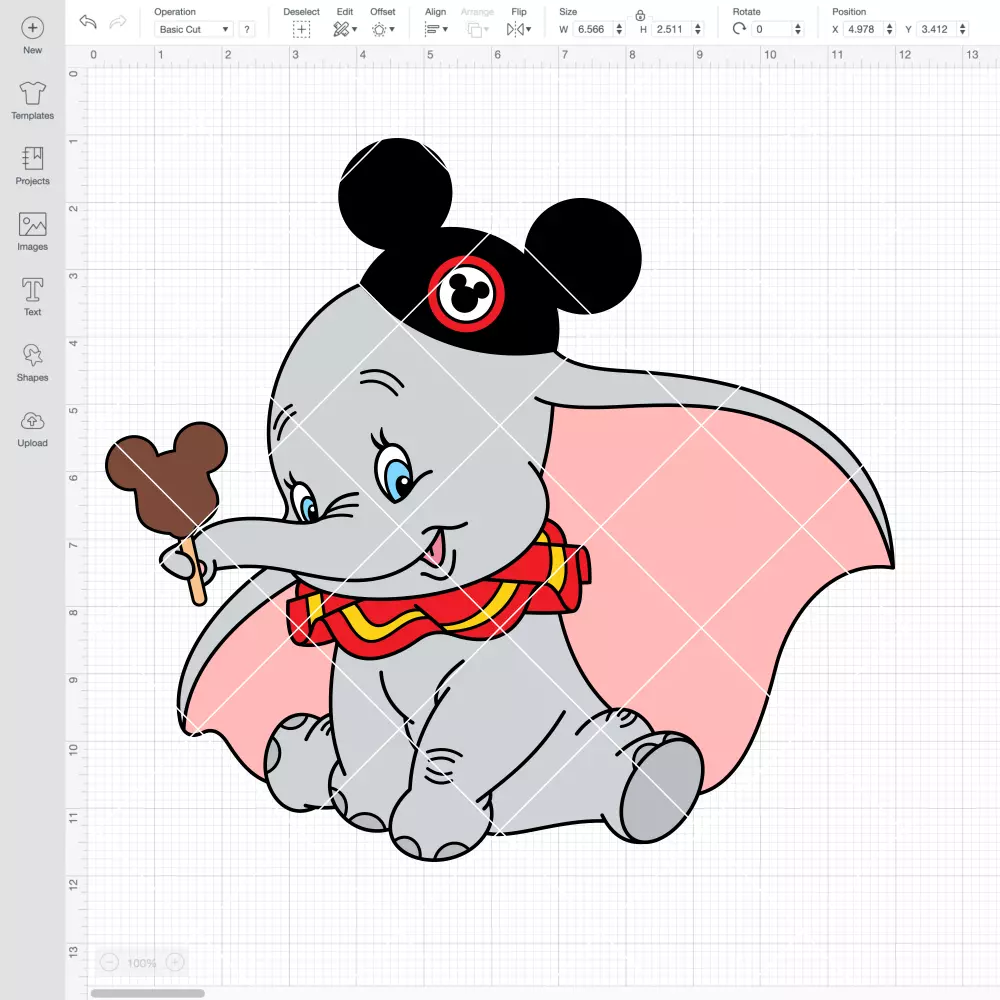Redo the last action
Viewport: 1000px width, 1000px height.
118,22
